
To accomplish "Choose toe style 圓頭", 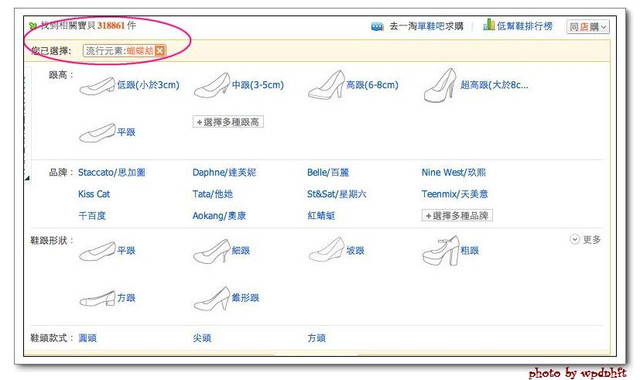I will pyautogui.click(x=87, y=338).
